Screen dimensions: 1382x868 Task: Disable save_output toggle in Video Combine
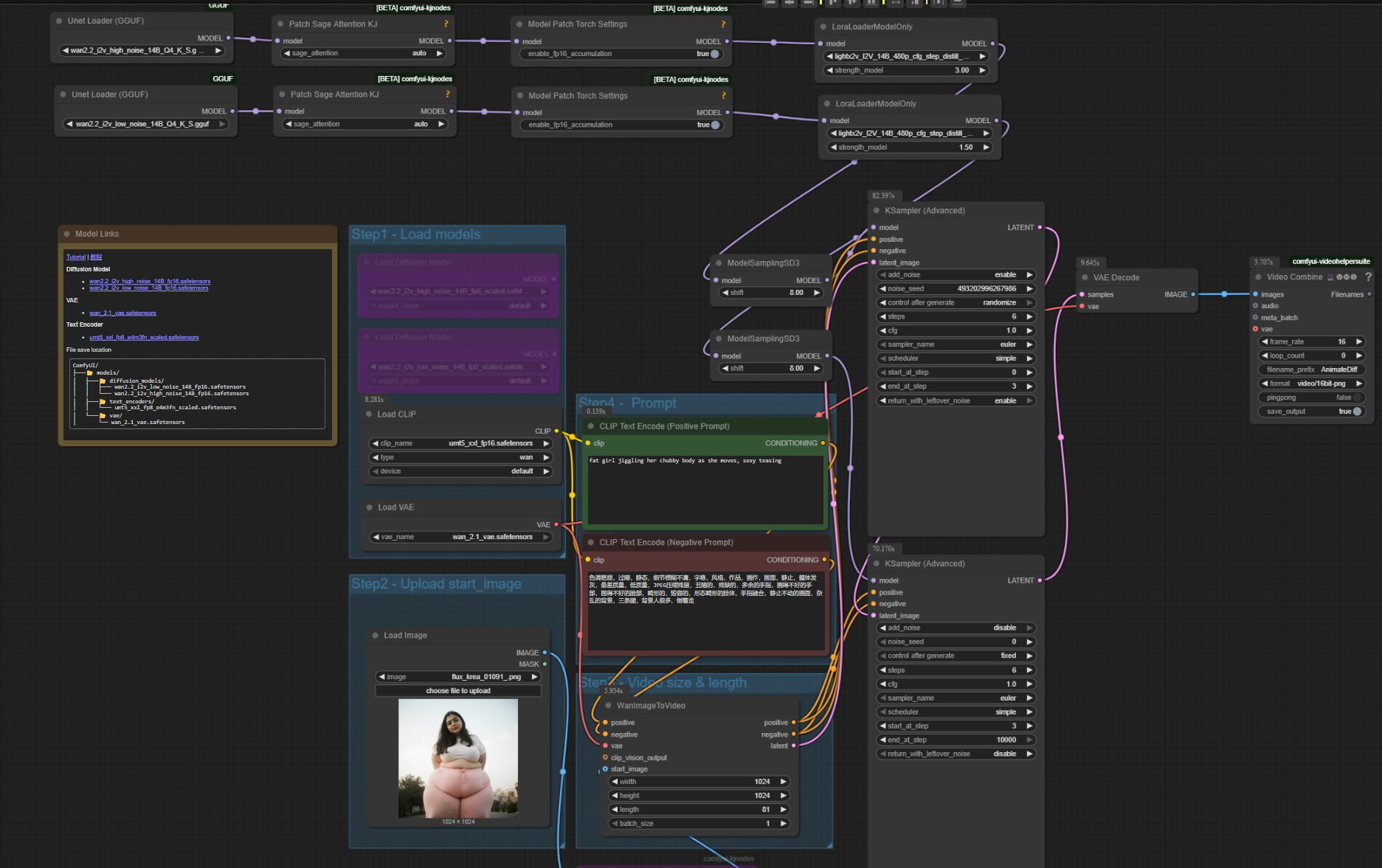[x=1356, y=412]
